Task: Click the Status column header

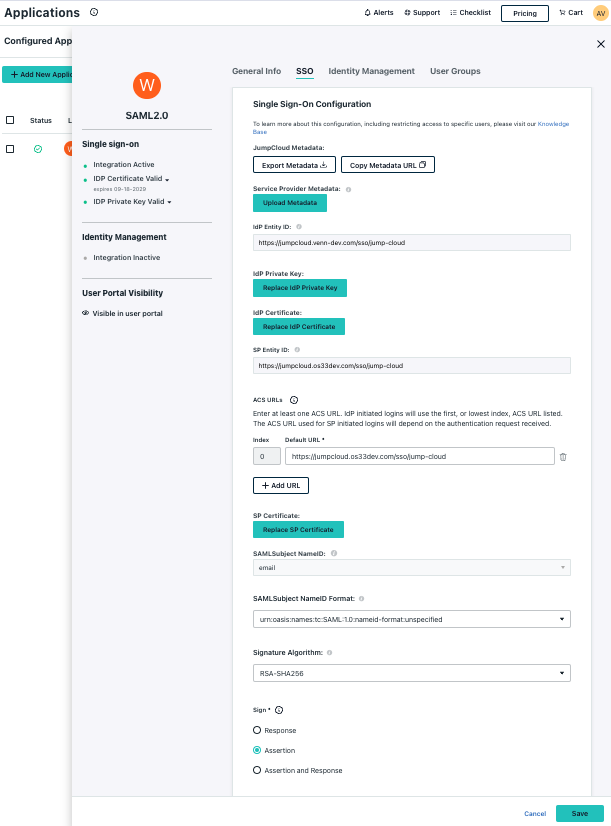Action: coord(41,121)
